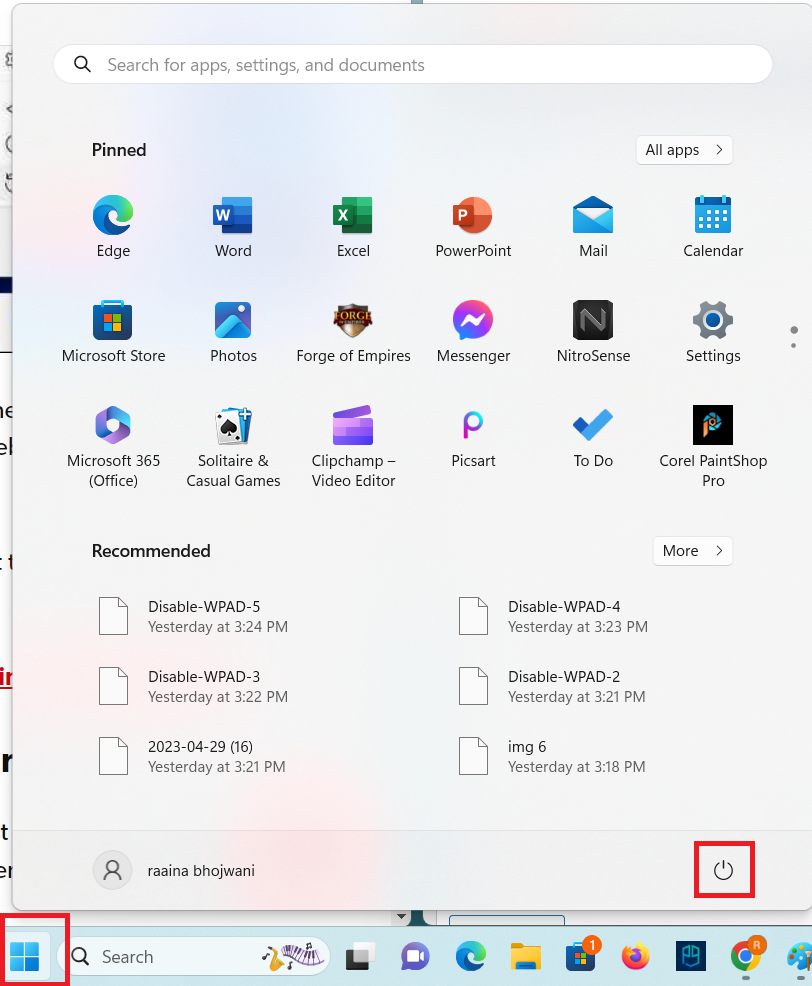Click the search input field

412,64
